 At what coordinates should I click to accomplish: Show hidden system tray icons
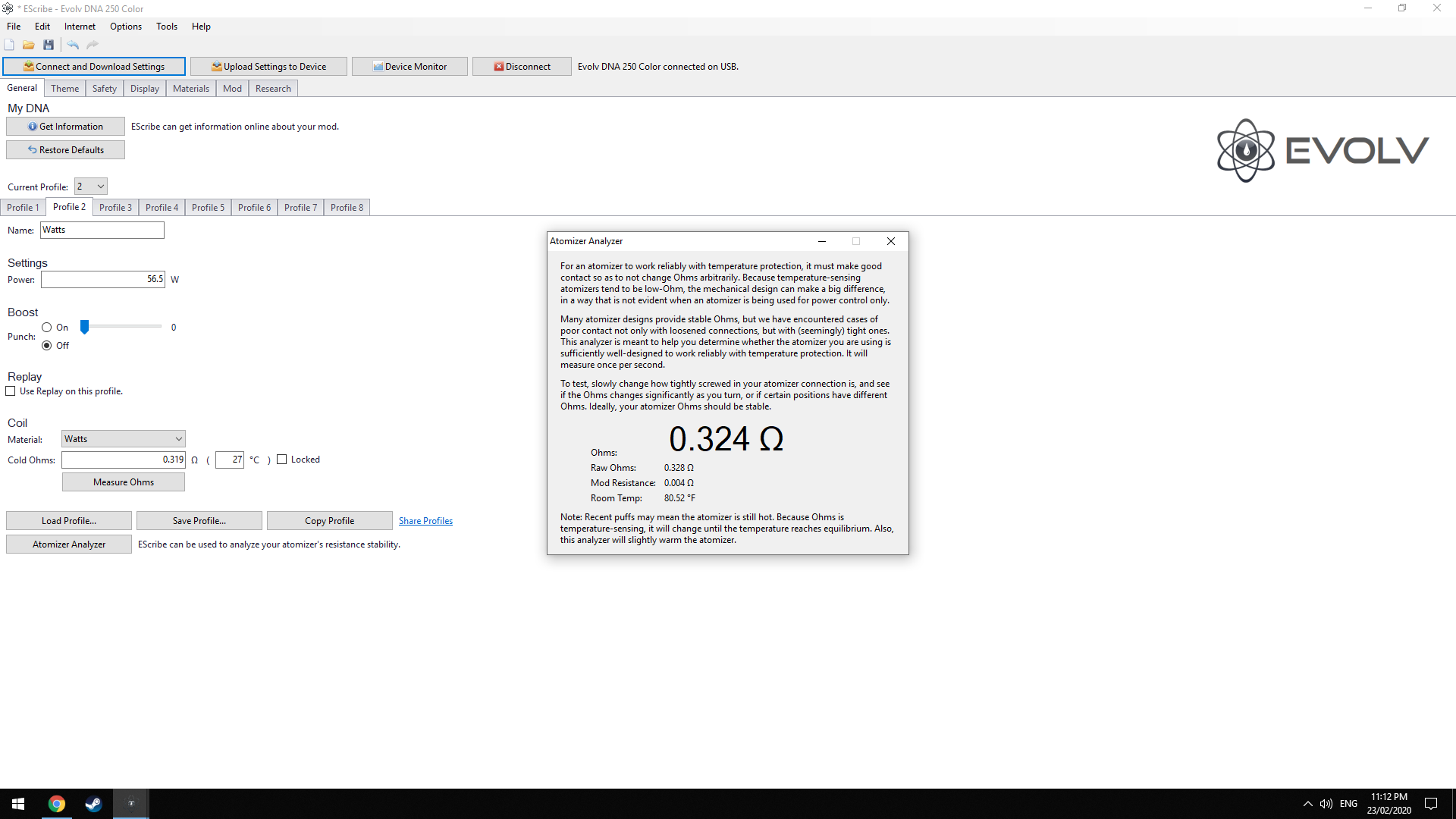click(1307, 804)
